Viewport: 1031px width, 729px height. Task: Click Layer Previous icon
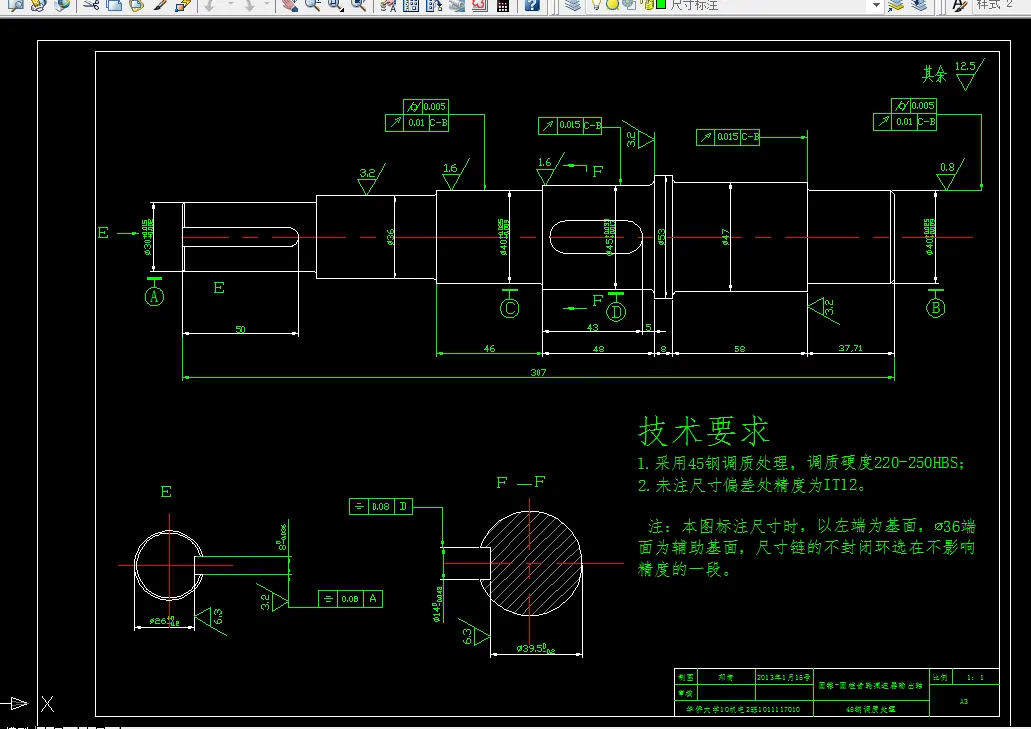pos(919,5)
